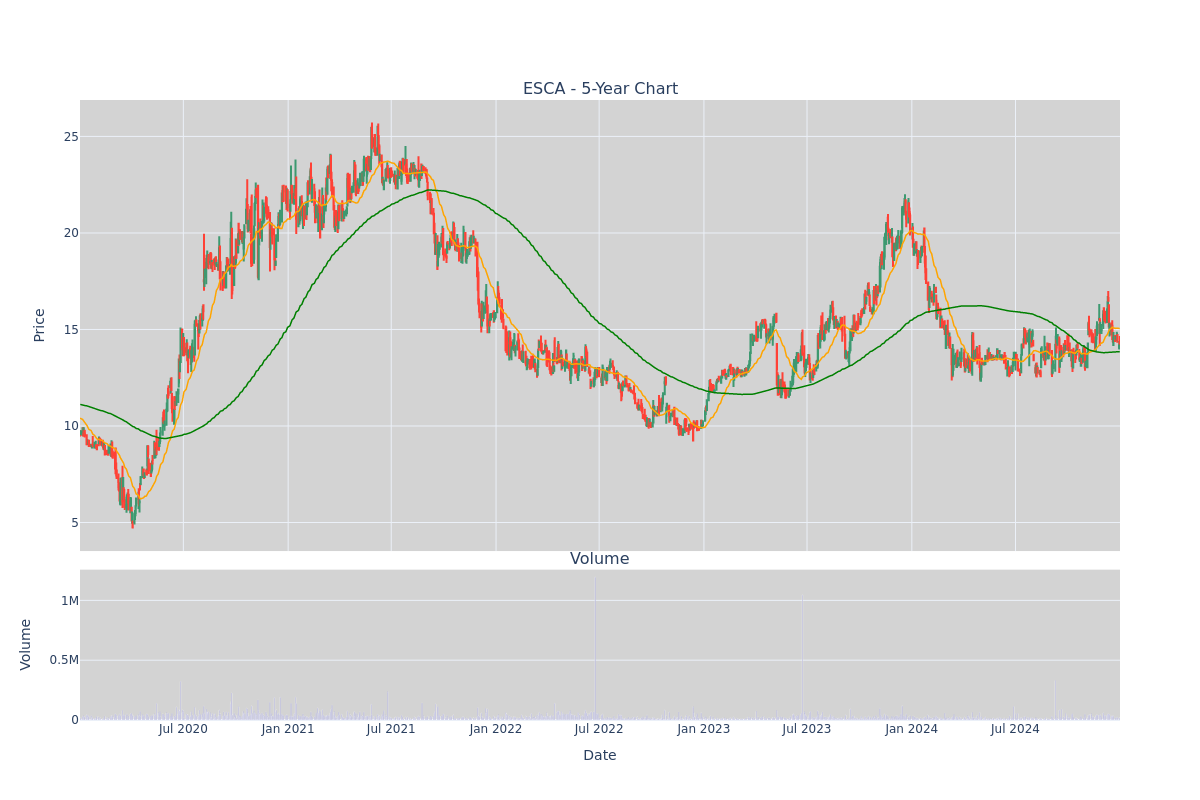Image resolution: width=1200 pixels, height=800 pixels.
Task: Click the 'Jul 2022' date tick label
Action: (x=599, y=729)
